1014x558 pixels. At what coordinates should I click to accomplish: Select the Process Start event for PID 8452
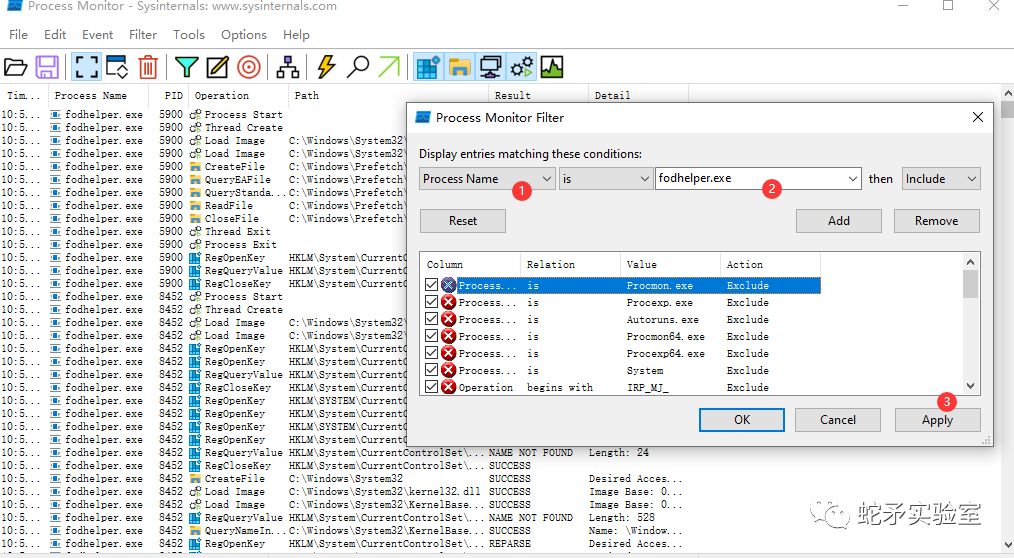tap(204, 297)
